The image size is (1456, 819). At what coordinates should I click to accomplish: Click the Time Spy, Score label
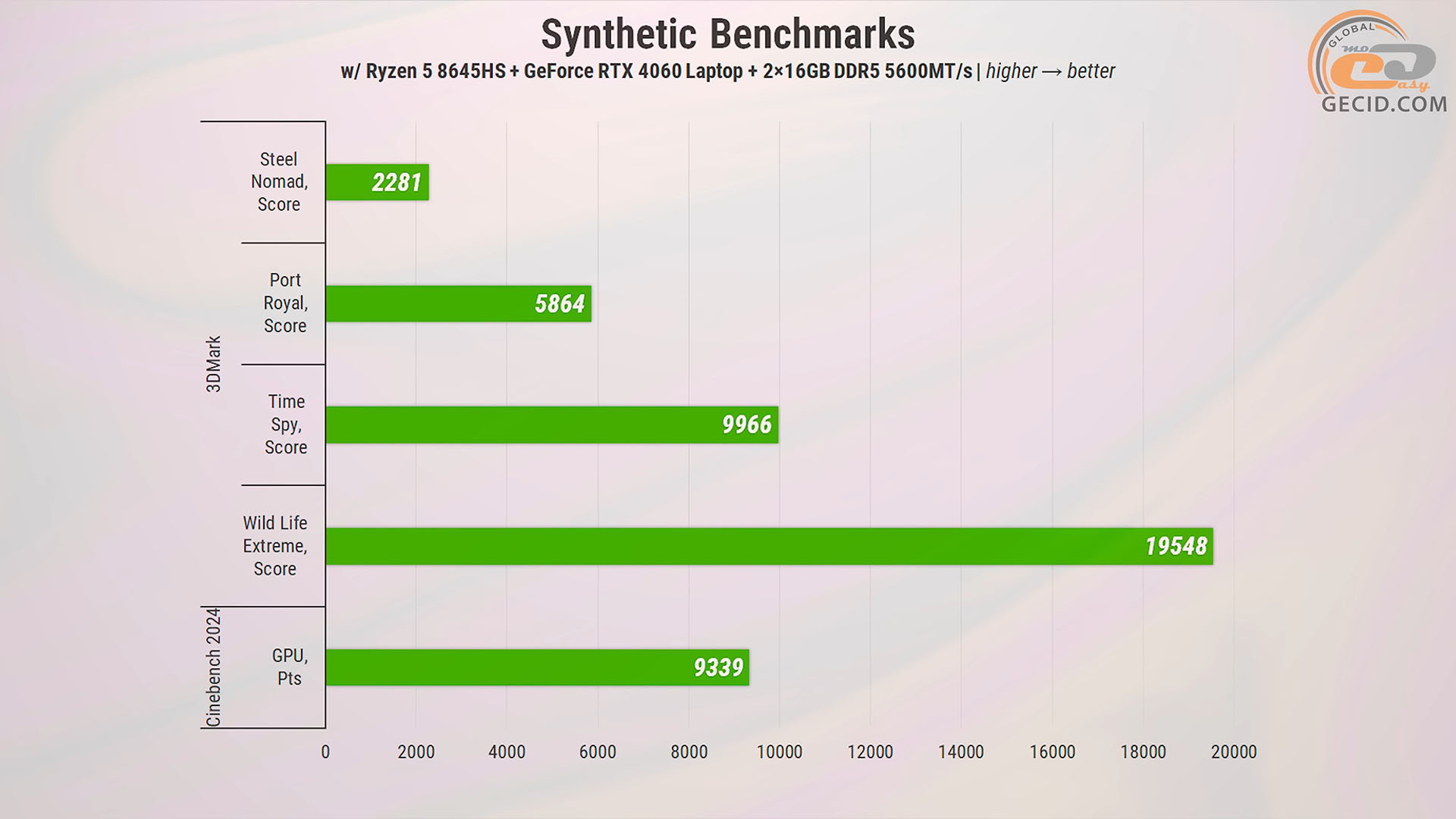pos(286,425)
